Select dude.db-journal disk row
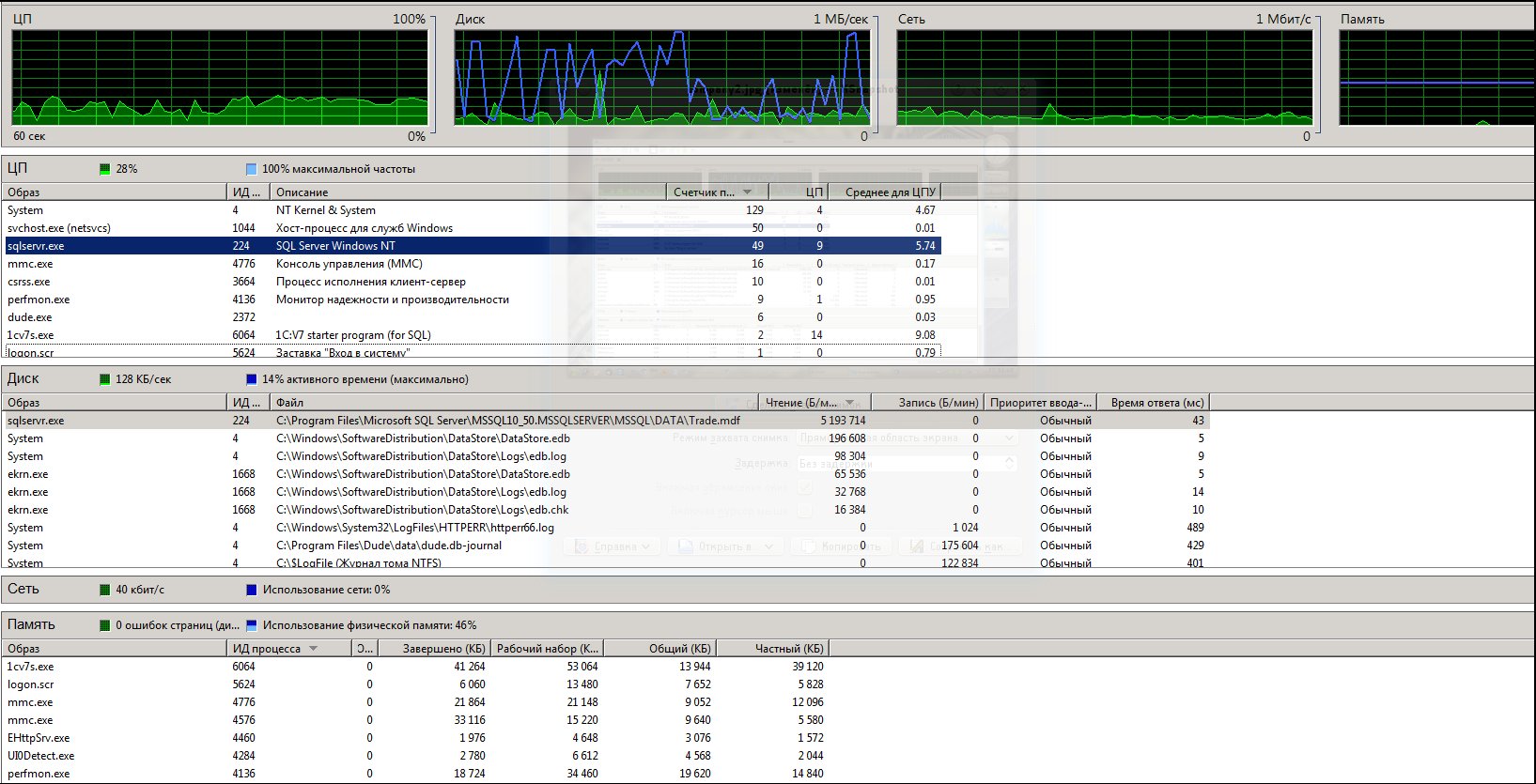 point(606,546)
